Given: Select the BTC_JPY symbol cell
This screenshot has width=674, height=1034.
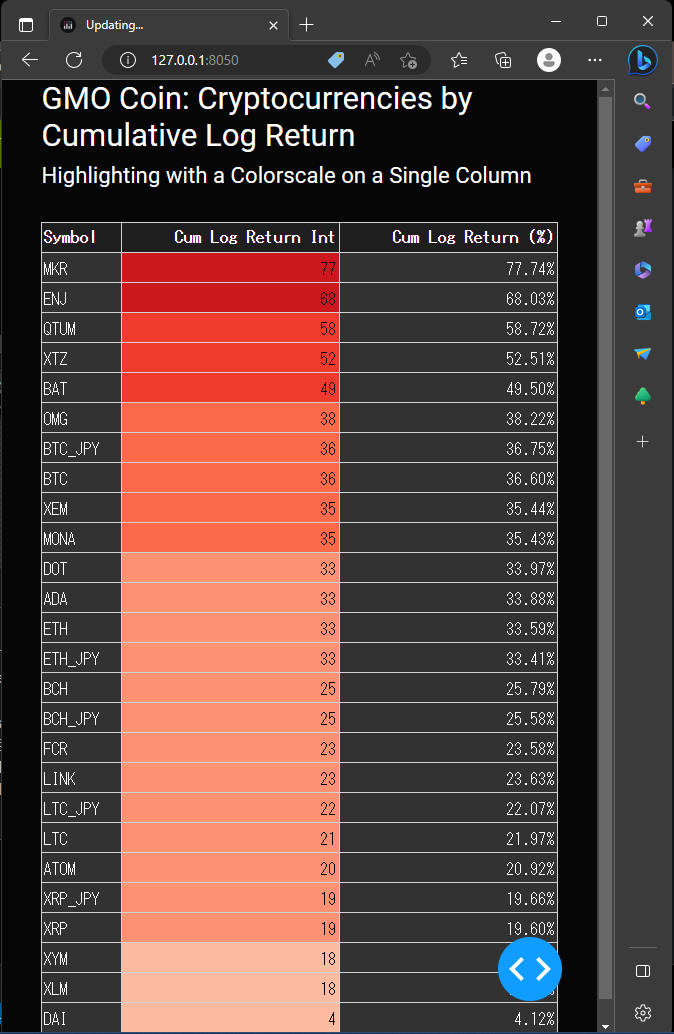Looking at the screenshot, I should [x=81, y=448].
